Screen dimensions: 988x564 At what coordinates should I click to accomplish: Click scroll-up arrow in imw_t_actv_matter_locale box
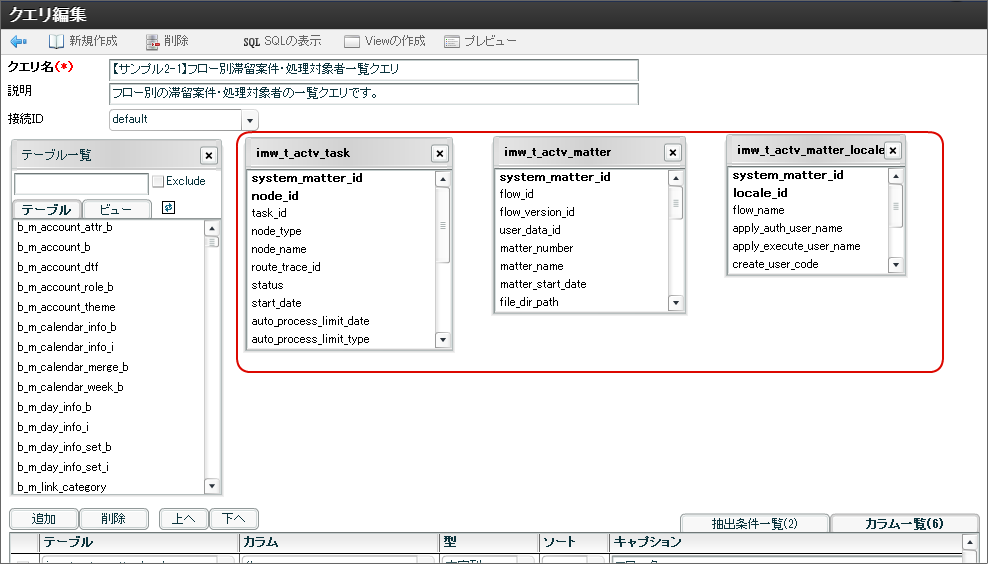pyautogui.click(x=895, y=176)
